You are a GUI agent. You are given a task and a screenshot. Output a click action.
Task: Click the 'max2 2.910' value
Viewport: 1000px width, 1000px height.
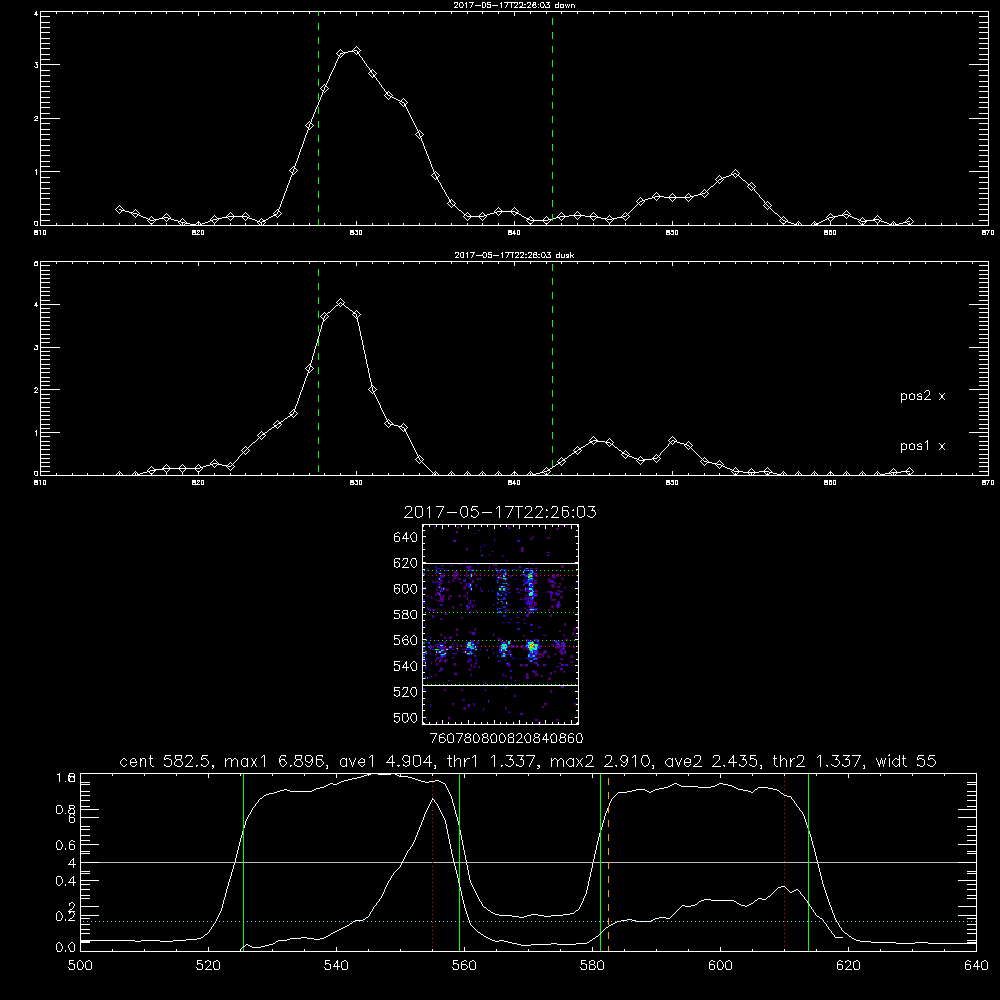[599, 761]
